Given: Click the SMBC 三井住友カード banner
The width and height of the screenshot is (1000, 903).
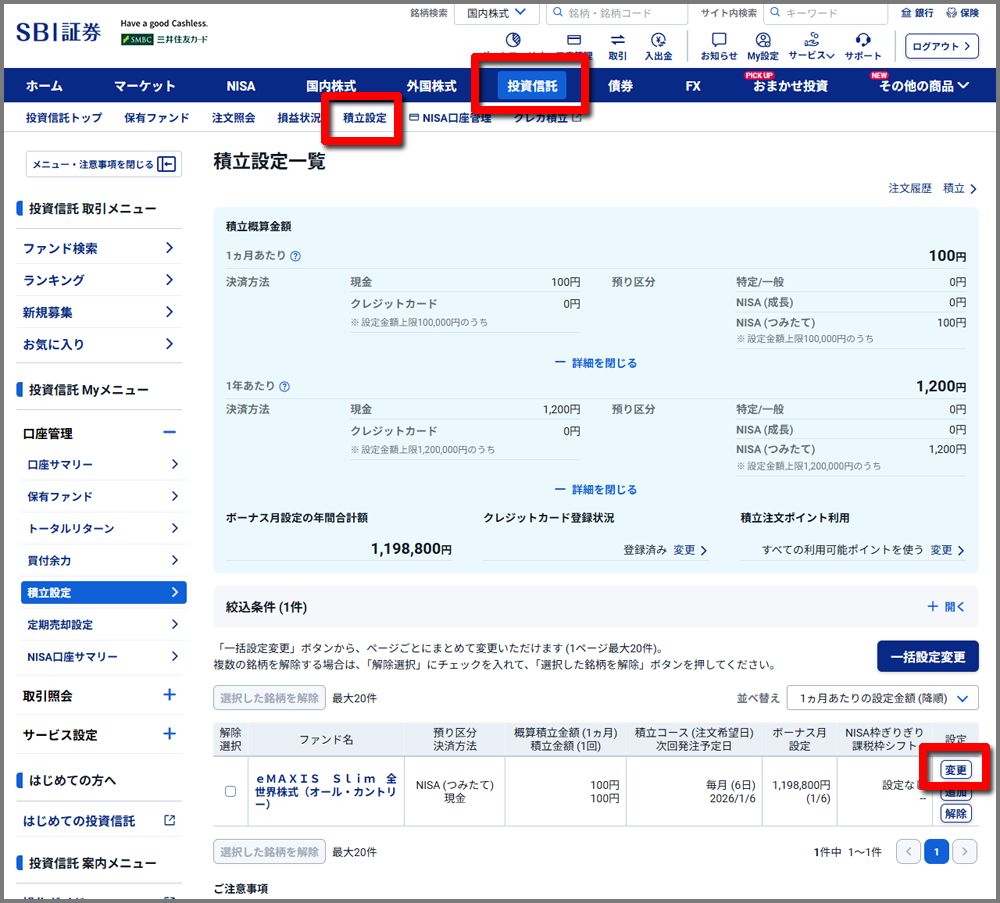Looking at the screenshot, I should click(165, 39).
